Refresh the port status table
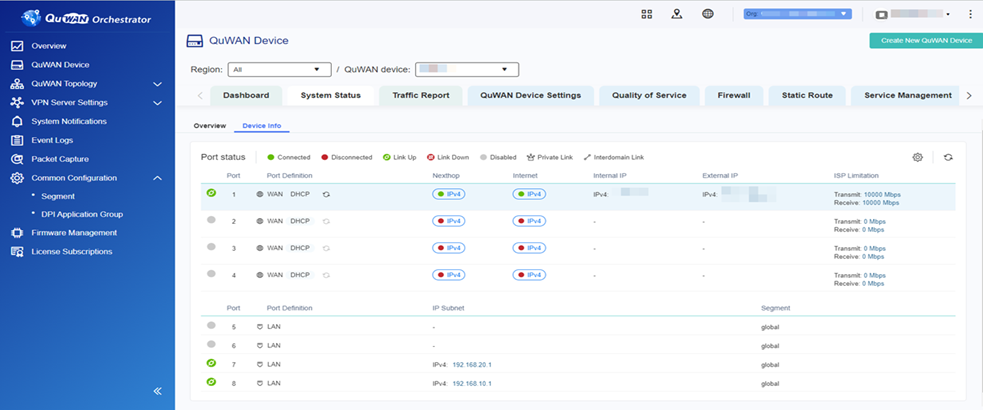 pos(948,157)
